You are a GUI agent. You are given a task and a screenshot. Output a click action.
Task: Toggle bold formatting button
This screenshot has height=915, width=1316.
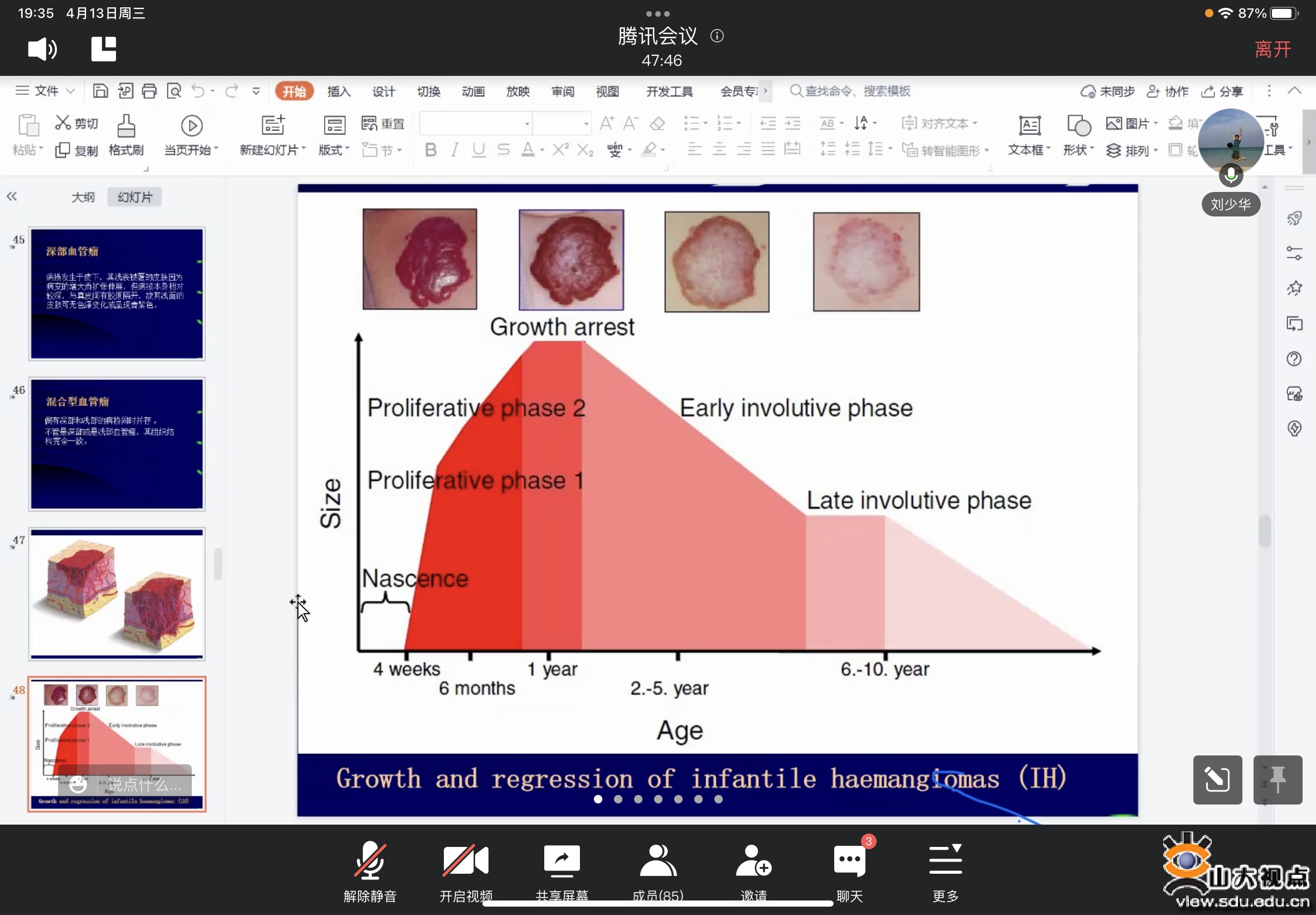[x=431, y=150]
